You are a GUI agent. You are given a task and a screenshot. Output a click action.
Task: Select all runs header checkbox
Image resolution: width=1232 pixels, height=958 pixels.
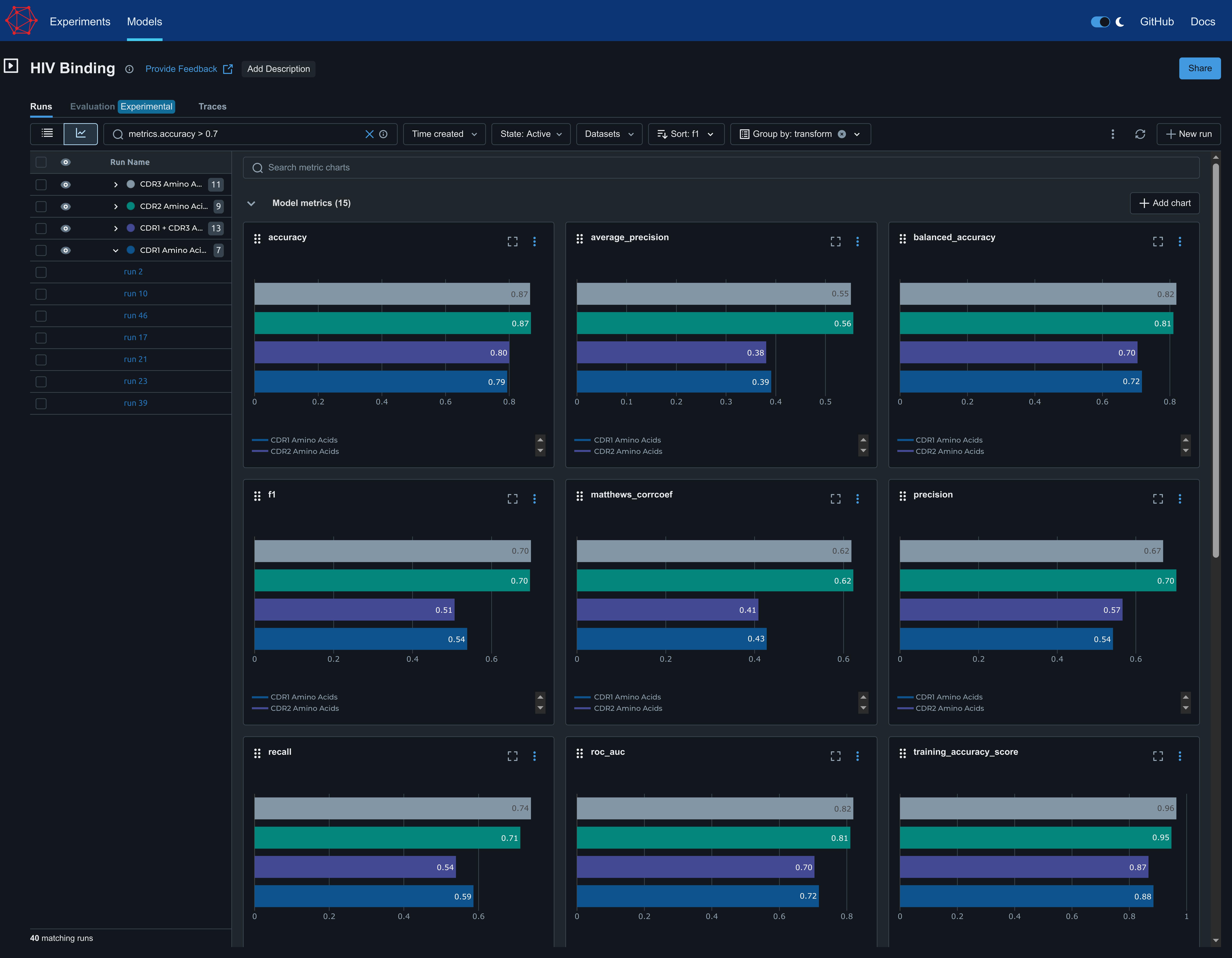tap(41, 162)
